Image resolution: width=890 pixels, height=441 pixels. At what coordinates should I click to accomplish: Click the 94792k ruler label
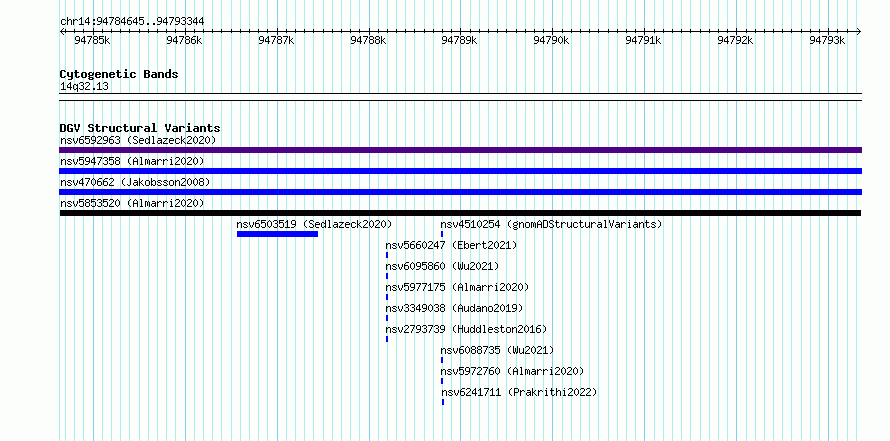pos(735,40)
